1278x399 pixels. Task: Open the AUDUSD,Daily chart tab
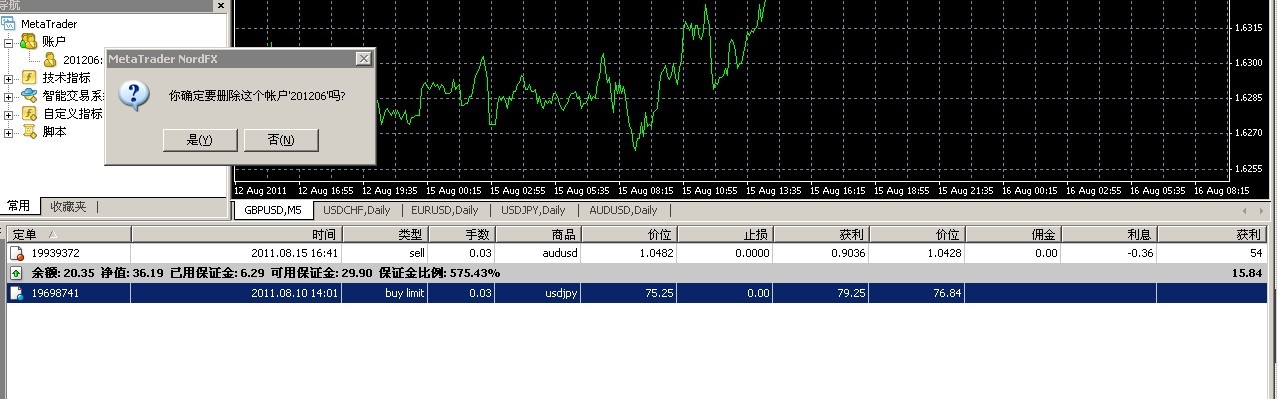623,210
